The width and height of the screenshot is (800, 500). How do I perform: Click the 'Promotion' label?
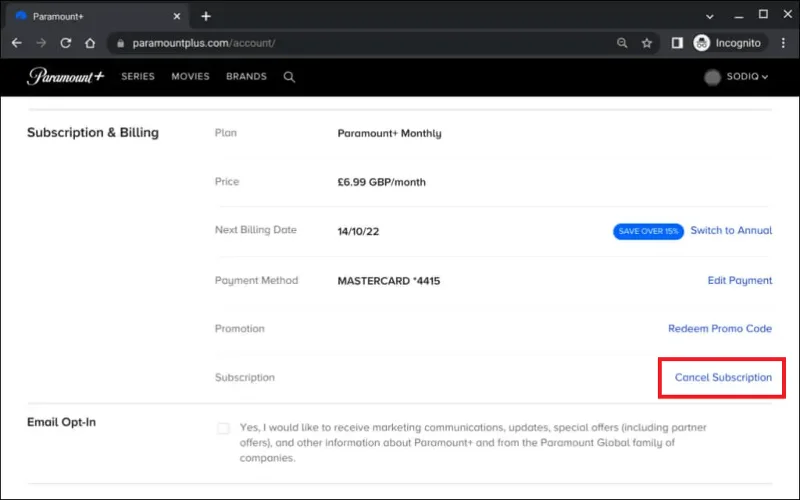point(239,329)
